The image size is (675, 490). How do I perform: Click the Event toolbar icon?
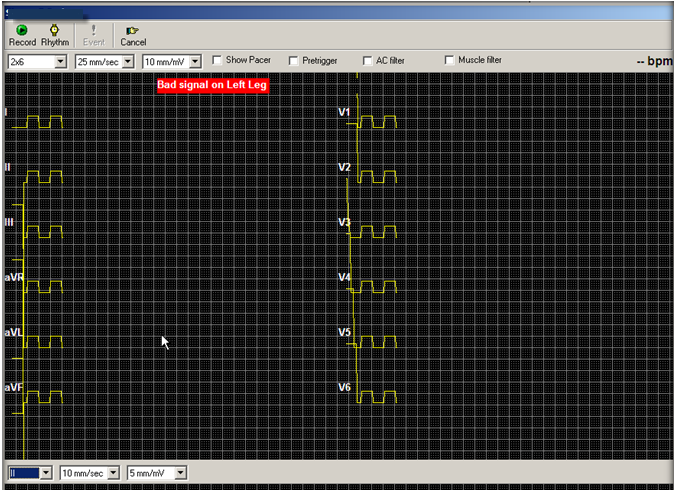pos(93,35)
